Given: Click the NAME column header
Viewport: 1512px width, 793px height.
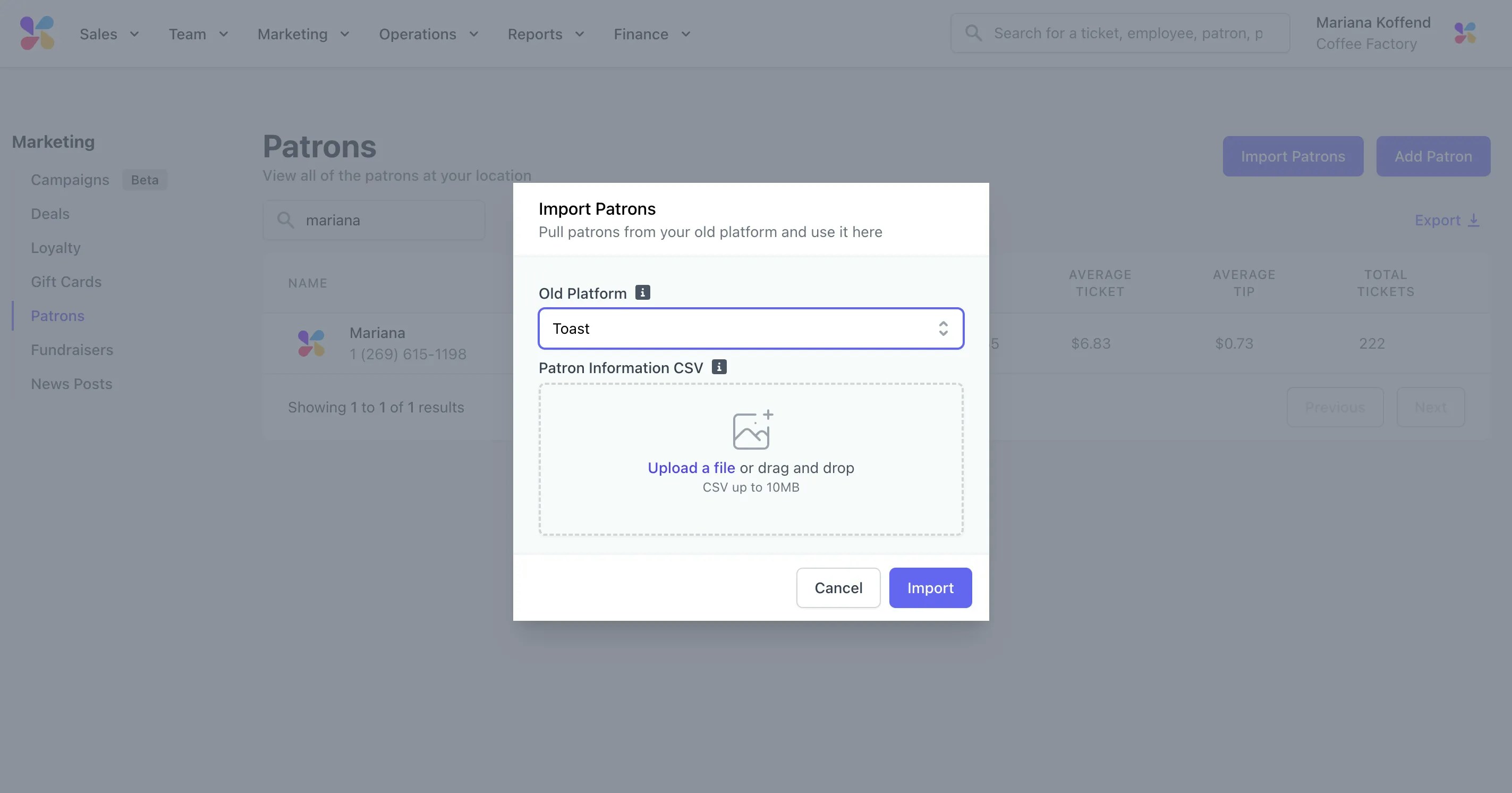Looking at the screenshot, I should (x=308, y=283).
